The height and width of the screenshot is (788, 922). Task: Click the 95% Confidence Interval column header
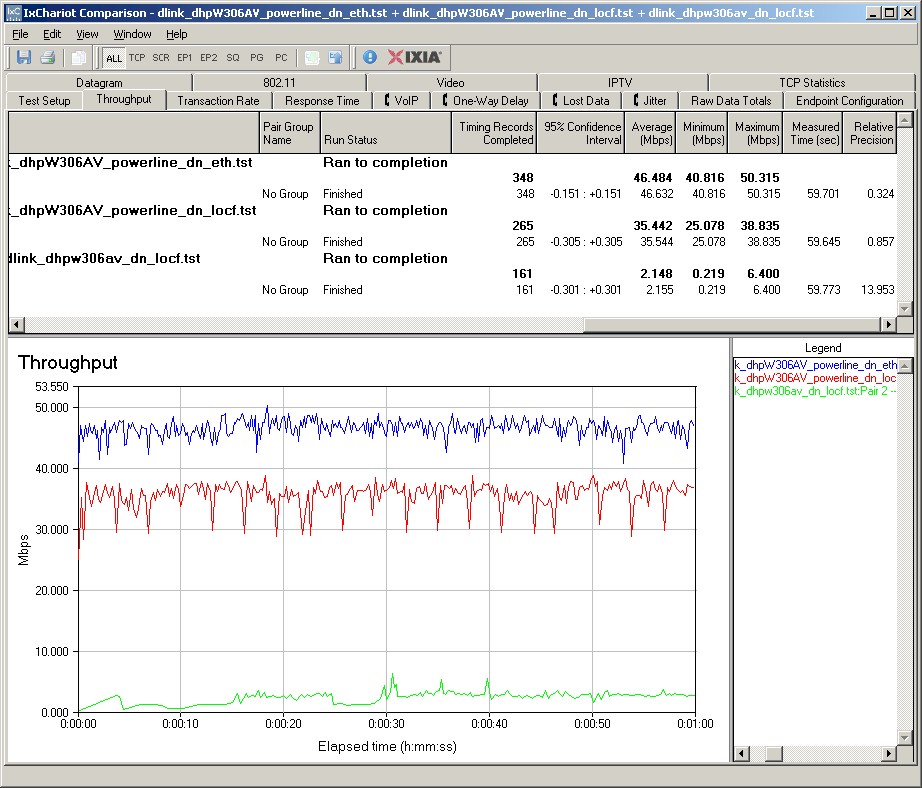pyautogui.click(x=580, y=133)
